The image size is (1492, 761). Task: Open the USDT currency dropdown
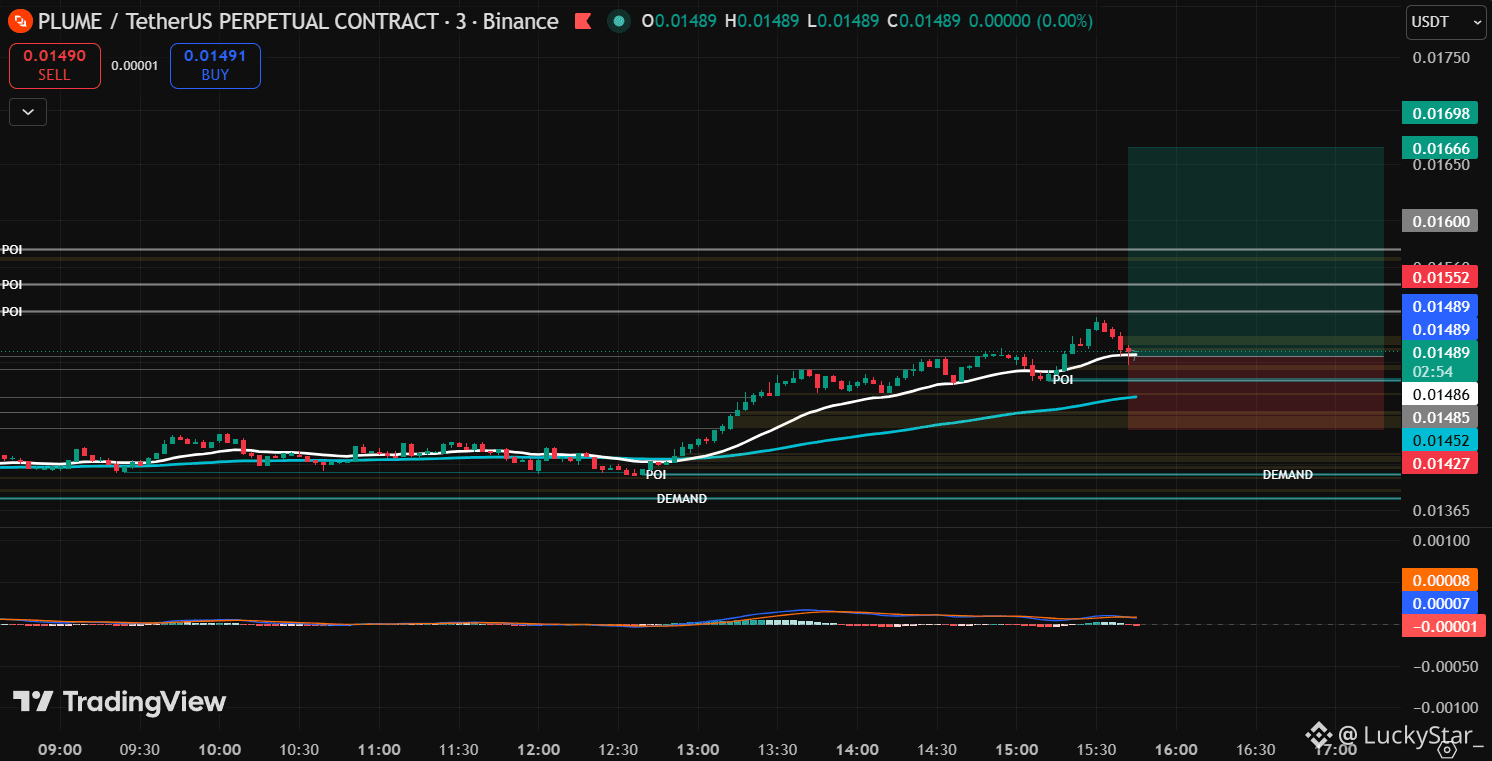click(x=1446, y=21)
